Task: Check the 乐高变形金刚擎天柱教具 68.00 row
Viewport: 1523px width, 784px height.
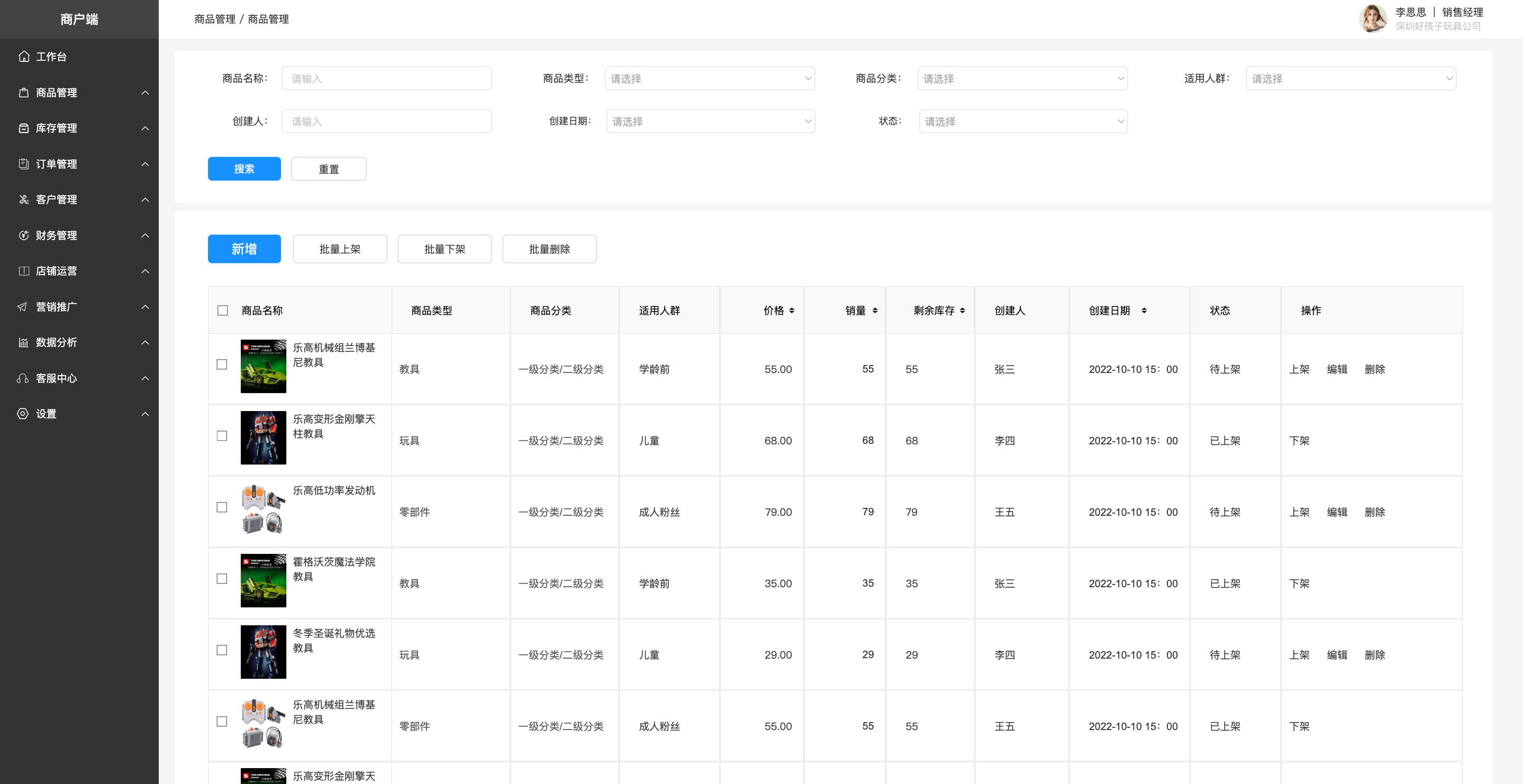Action: click(222, 436)
